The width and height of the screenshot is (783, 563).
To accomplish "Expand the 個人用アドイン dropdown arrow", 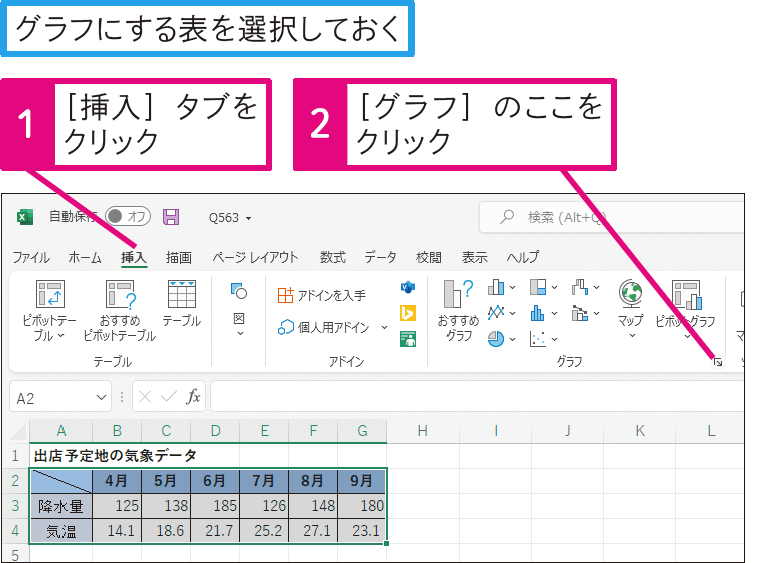I will 384,327.
